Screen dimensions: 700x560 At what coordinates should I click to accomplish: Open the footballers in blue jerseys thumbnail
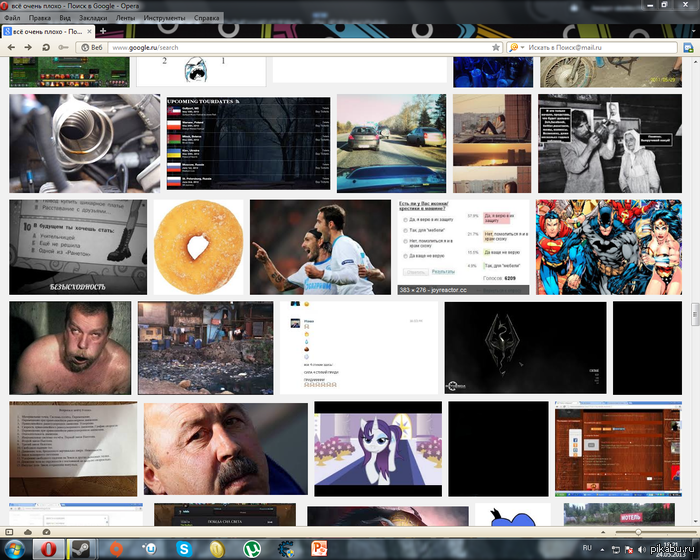(320, 247)
